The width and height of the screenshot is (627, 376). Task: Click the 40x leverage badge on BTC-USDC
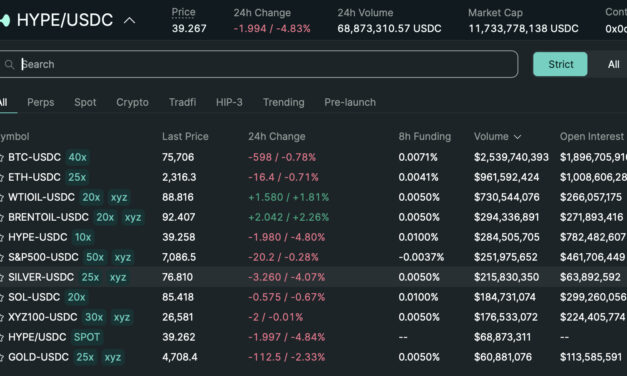pos(78,157)
